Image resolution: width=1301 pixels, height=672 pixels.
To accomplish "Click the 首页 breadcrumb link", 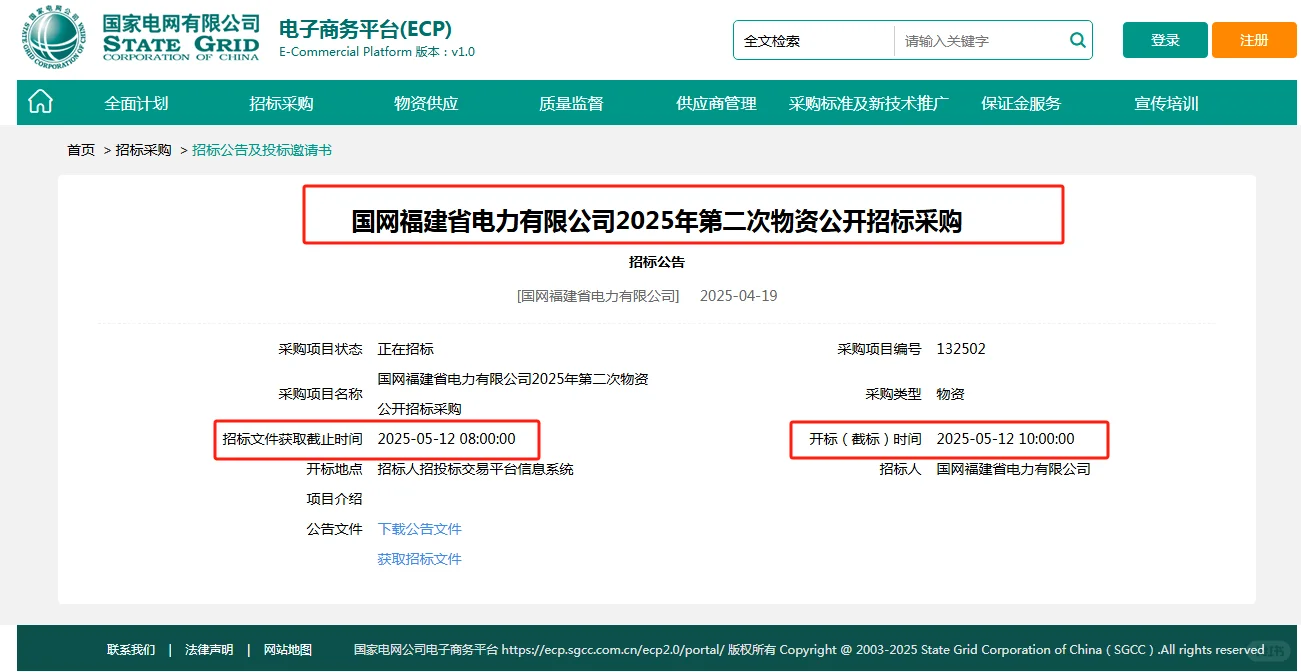I will coord(80,150).
